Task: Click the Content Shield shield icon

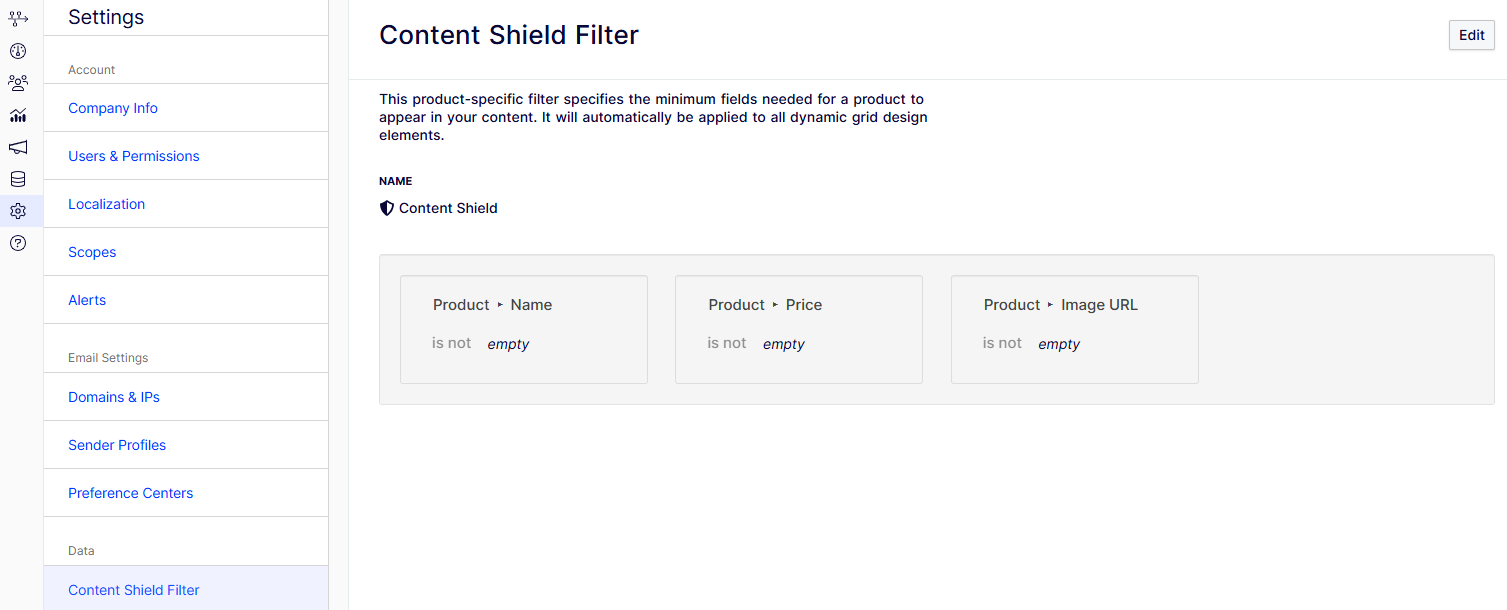Action: tap(387, 208)
